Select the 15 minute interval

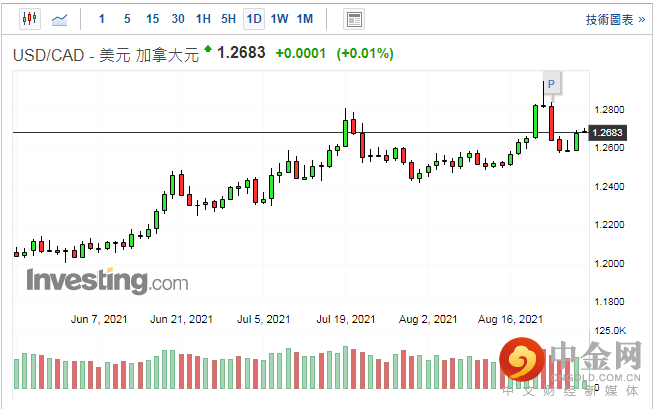click(152, 19)
